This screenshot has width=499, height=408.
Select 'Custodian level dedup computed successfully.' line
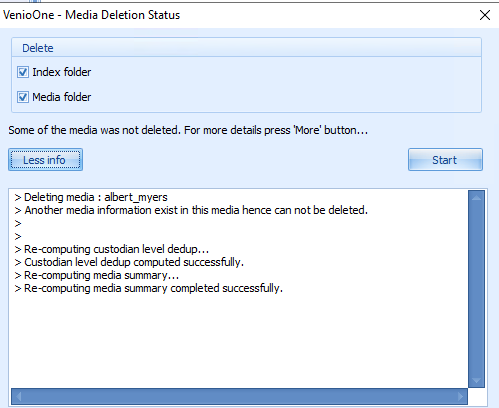click(129, 262)
